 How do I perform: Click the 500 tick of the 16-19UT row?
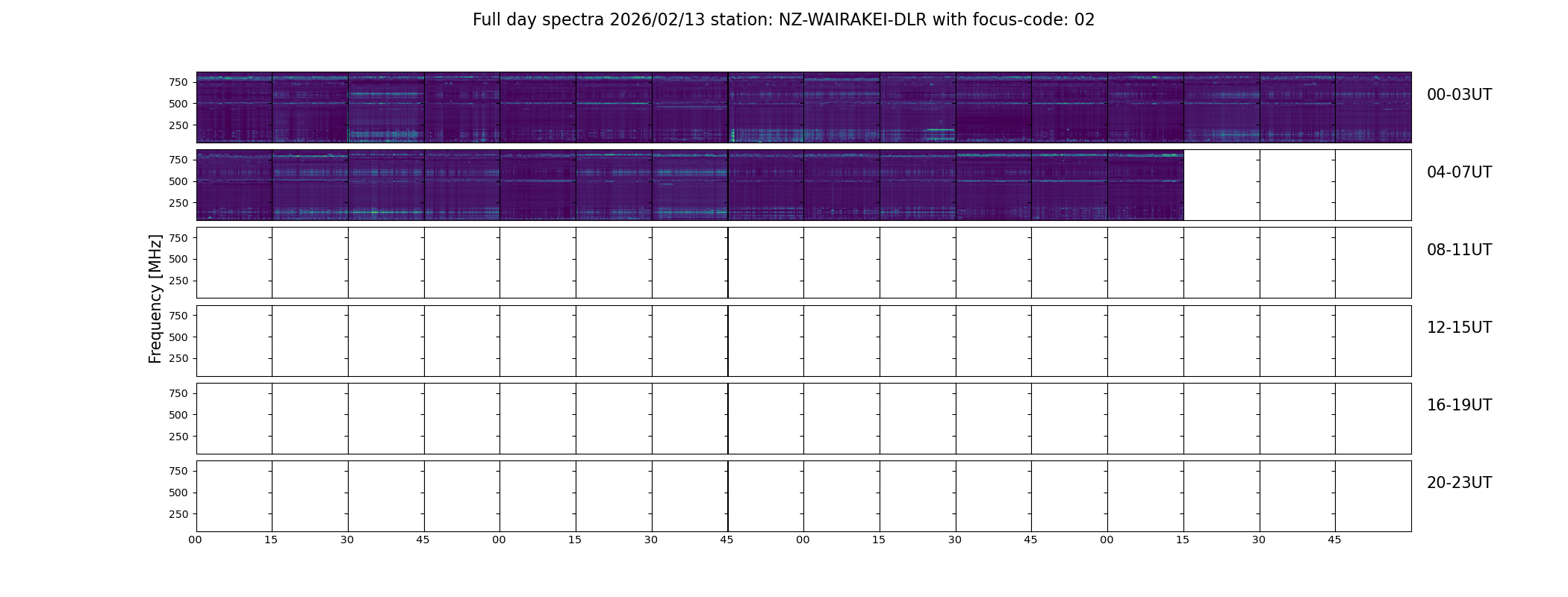(x=178, y=415)
